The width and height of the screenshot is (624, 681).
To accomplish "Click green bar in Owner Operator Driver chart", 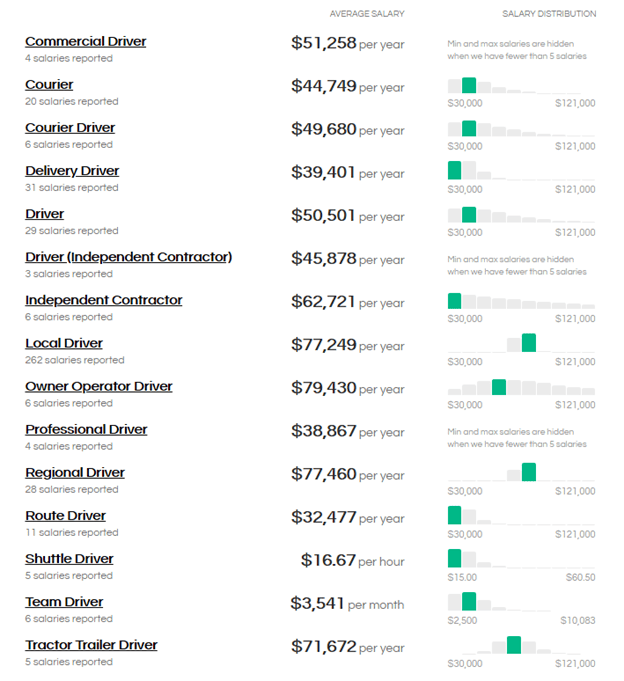I will (x=499, y=387).
